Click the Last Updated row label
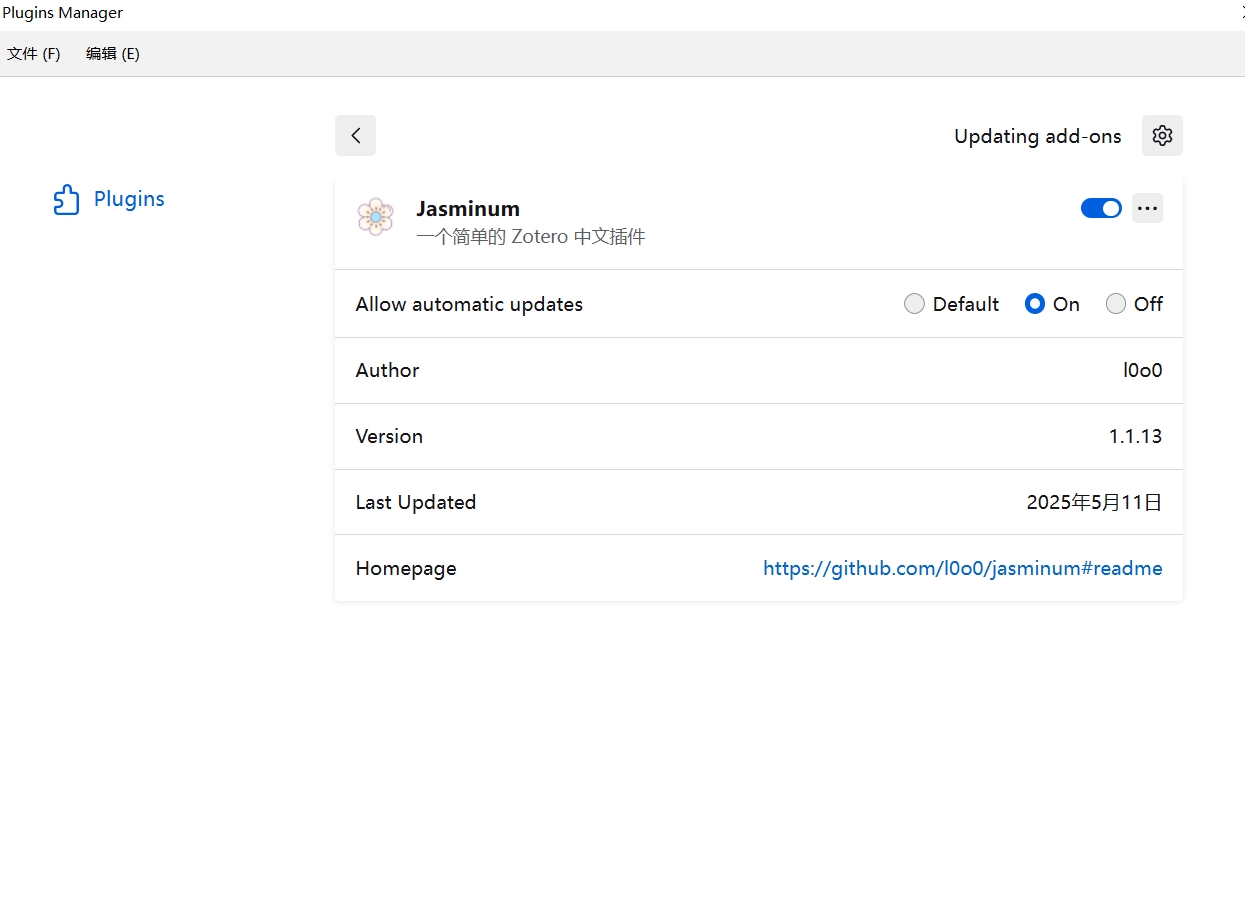 pyautogui.click(x=415, y=502)
